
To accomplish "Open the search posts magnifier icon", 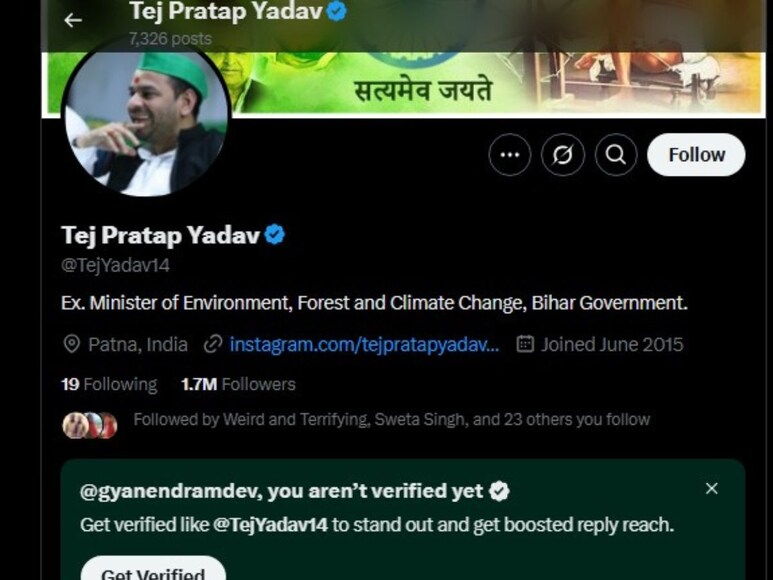I will point(616,155).
